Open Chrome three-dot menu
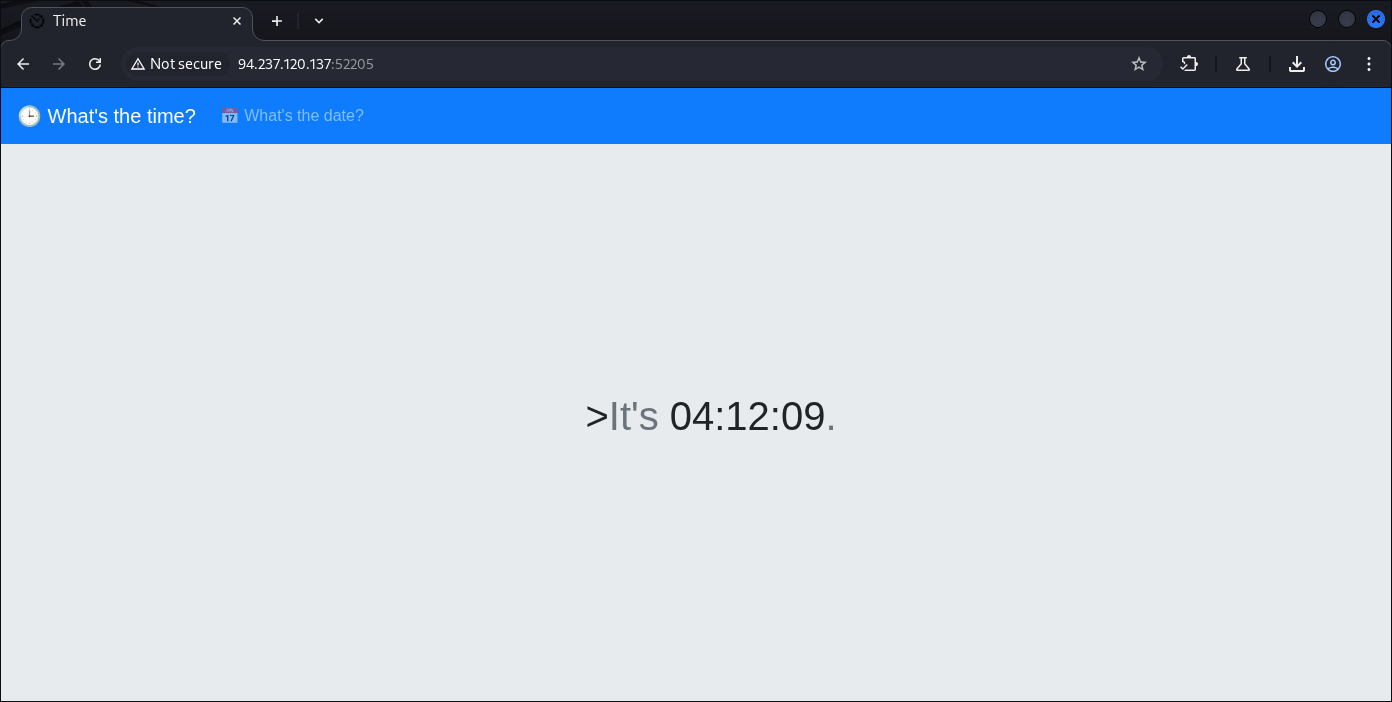Screen dimensions: 1392x702 1369,64
